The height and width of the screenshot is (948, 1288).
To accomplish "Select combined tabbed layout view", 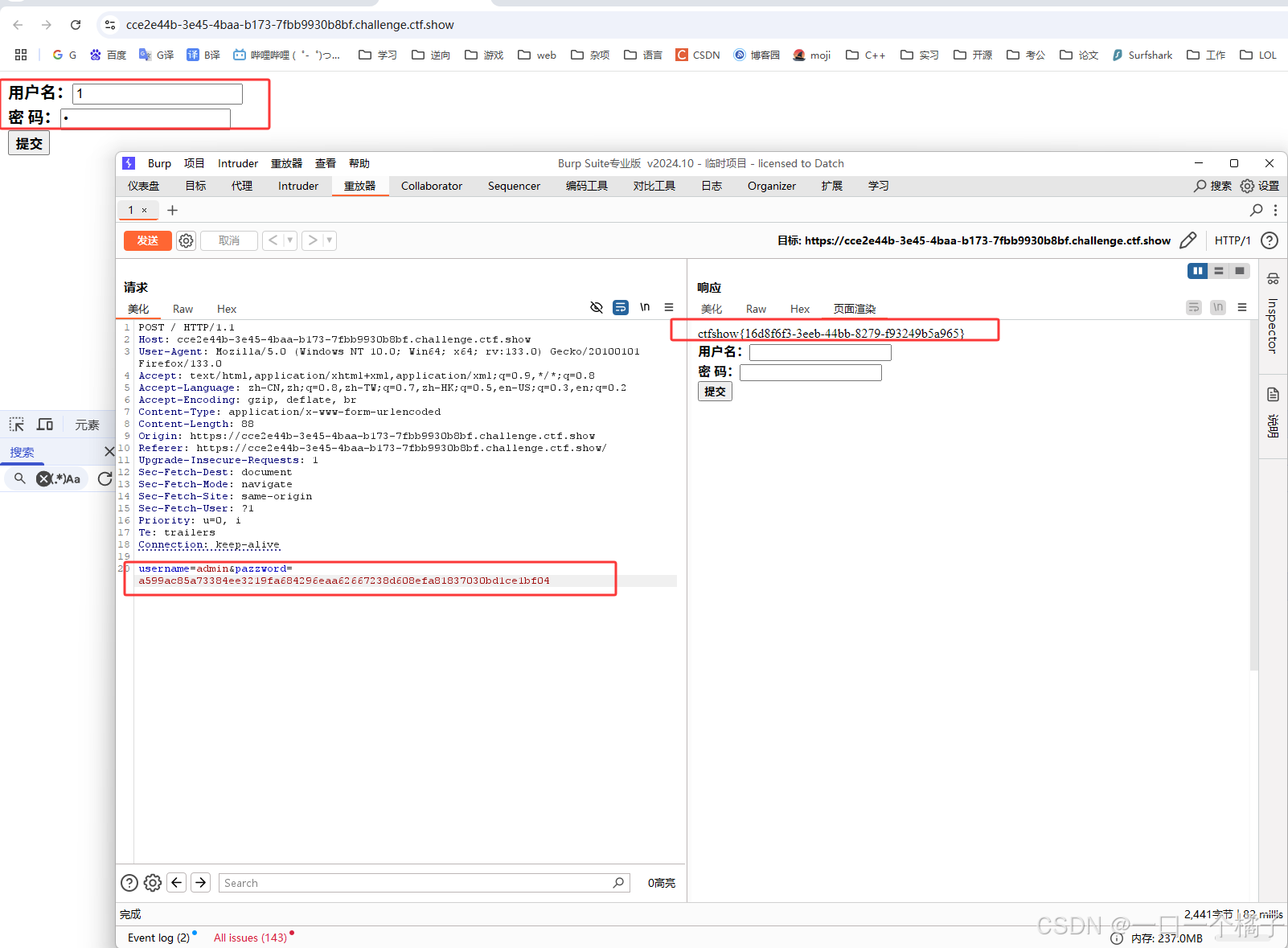I will [x=1240, y=271].
